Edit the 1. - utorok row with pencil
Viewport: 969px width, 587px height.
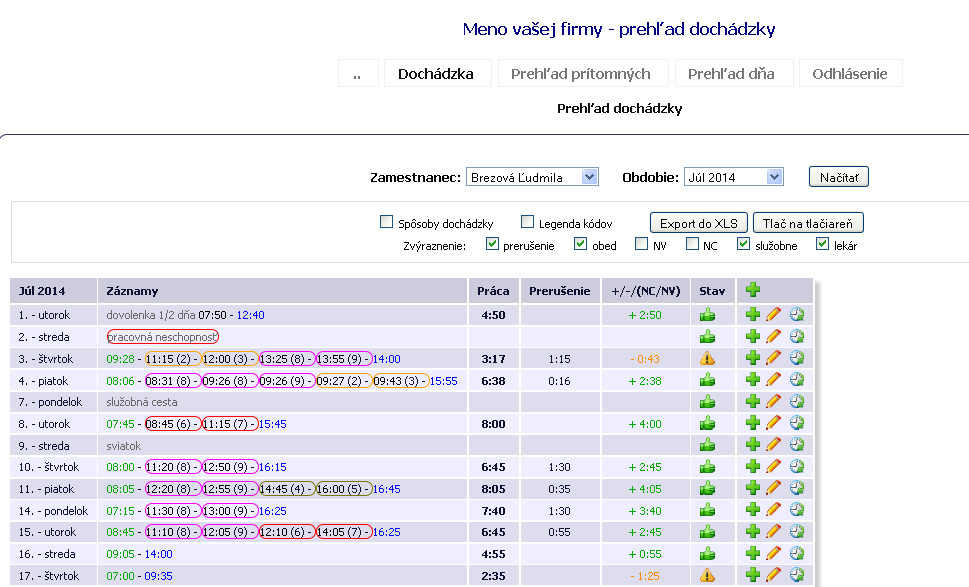(x=773, y=315)
